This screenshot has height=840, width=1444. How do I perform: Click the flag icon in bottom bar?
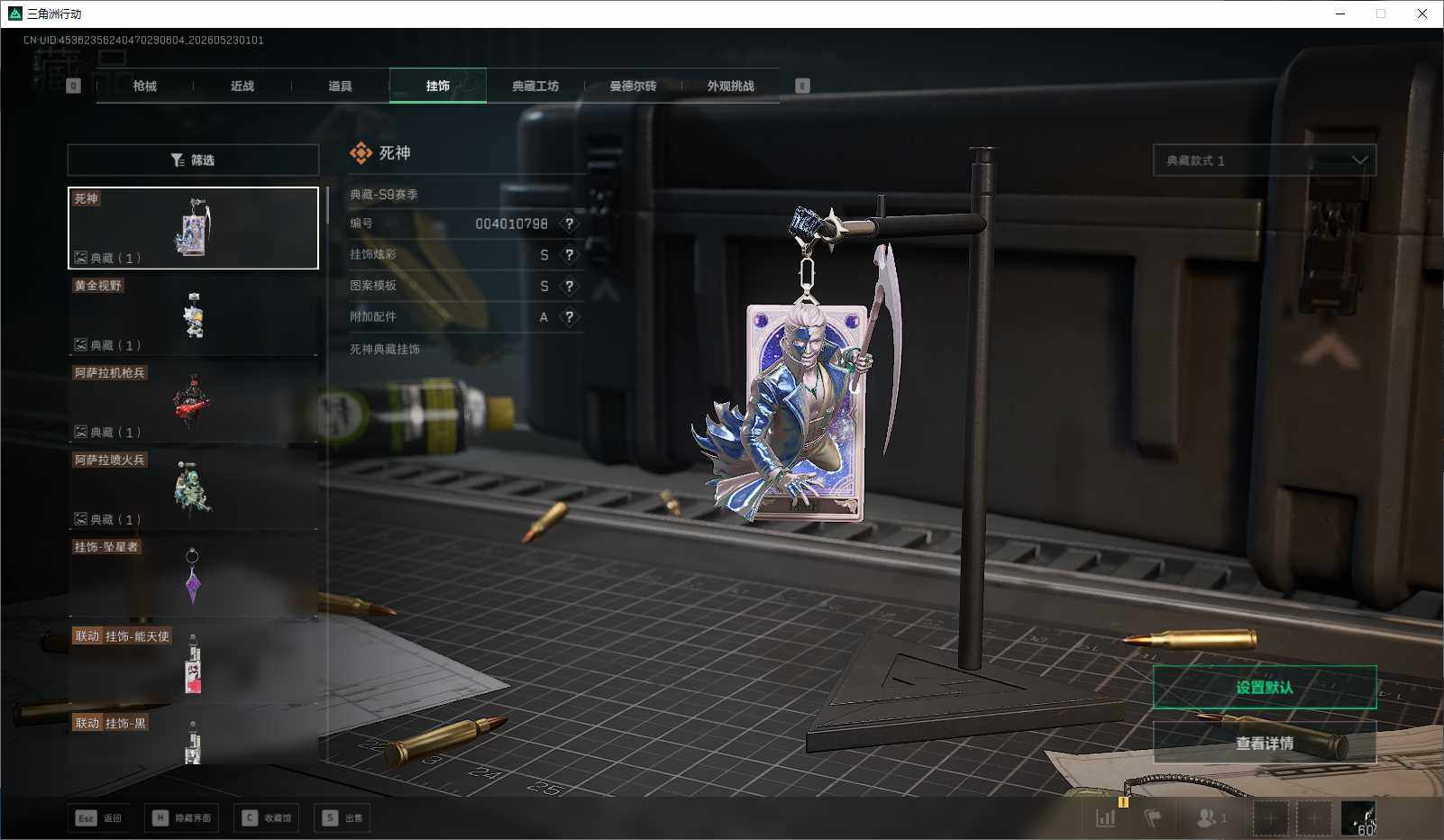[x=1152, y=818]
